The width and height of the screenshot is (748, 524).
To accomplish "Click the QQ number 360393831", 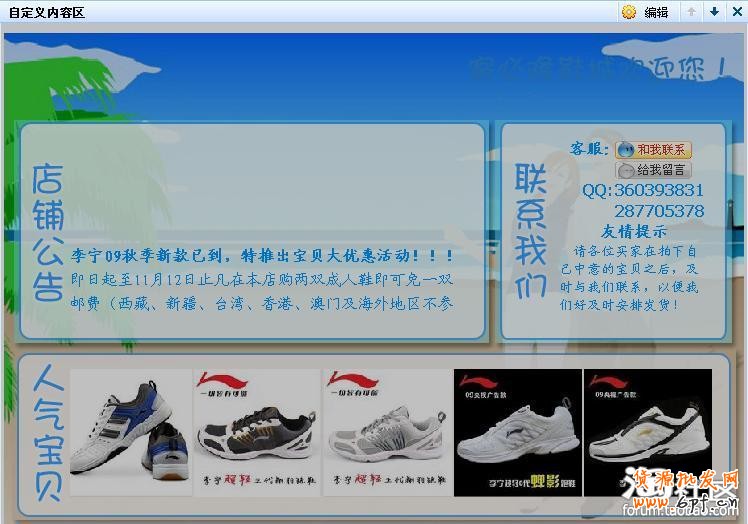I will coord(658,190).
